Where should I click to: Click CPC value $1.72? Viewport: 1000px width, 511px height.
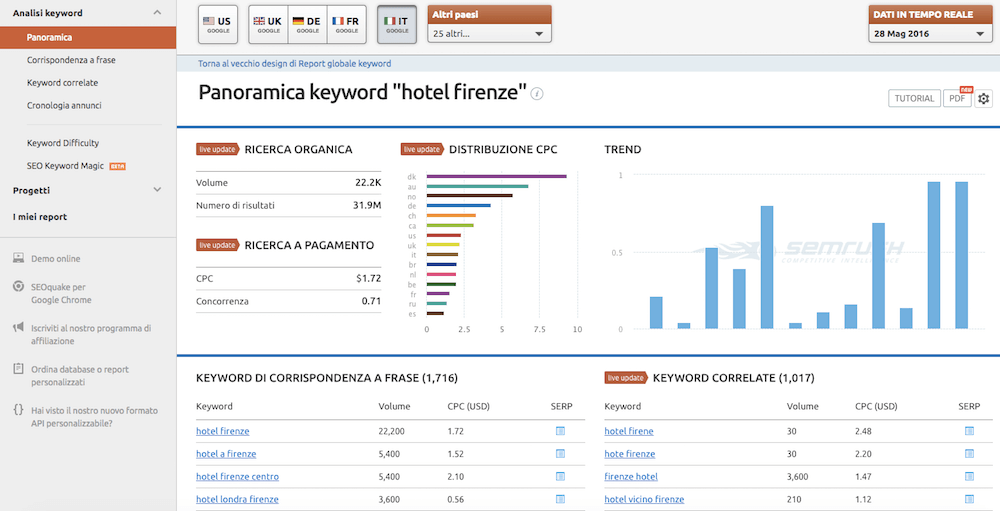pyautogui.click(x=369, y=279)
